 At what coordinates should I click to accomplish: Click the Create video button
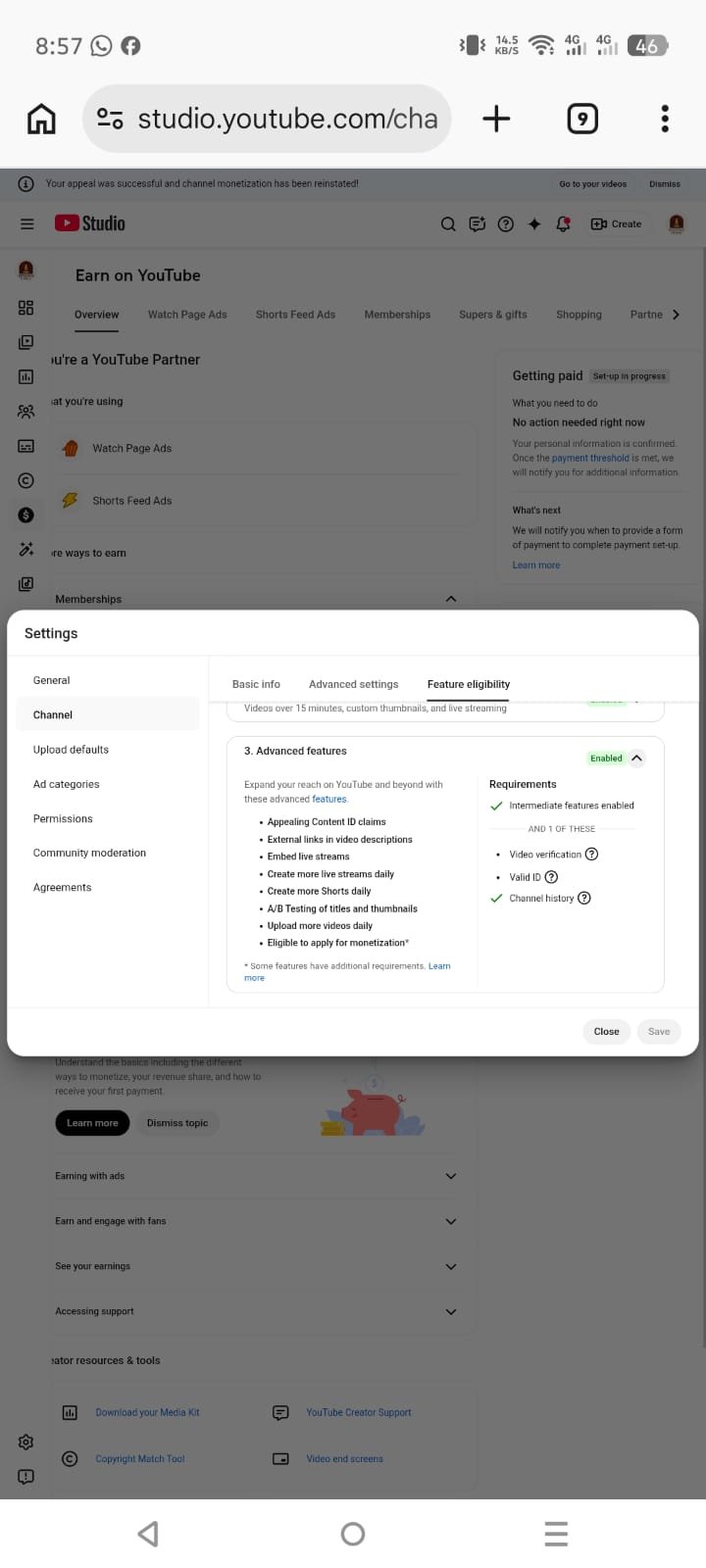pyautogui.click(x=616, y=223)
